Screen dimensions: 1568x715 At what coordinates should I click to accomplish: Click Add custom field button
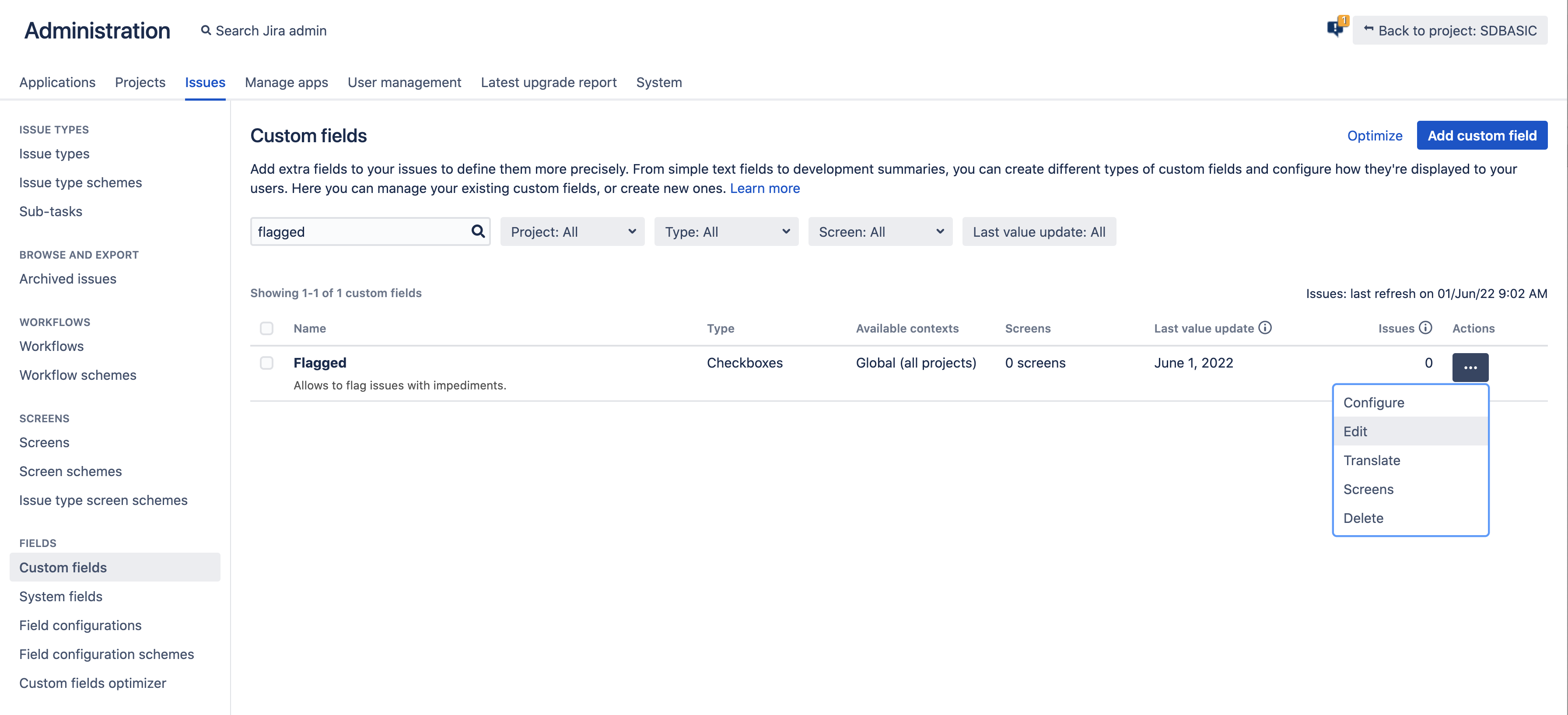(1481, 135)
